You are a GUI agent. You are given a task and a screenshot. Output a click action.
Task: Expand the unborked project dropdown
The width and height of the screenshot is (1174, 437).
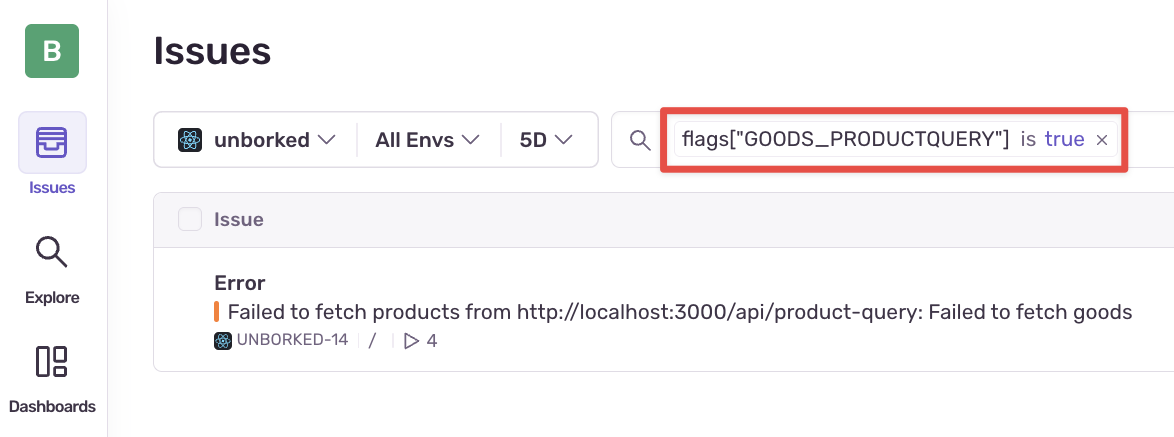[256, 140]
